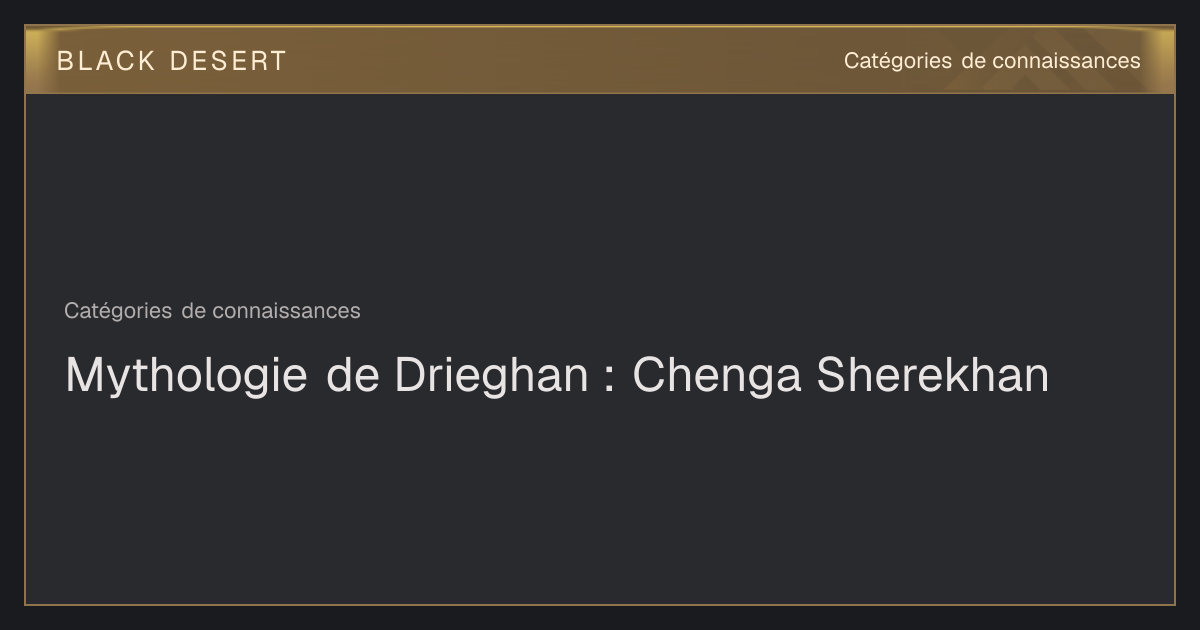Image resolution: width=1200 pixels, height=630 pixels.
Task: Click the Mythologie de Drieghan title
Action: [557, 376]
